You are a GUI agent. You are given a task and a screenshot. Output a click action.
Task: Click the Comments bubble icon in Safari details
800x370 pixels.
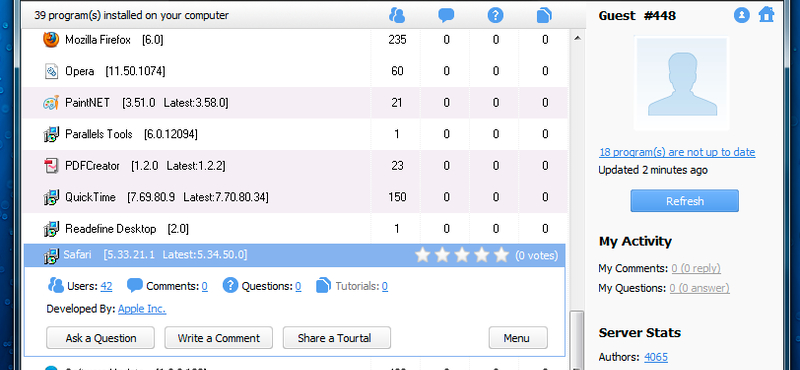pos(135,285)
